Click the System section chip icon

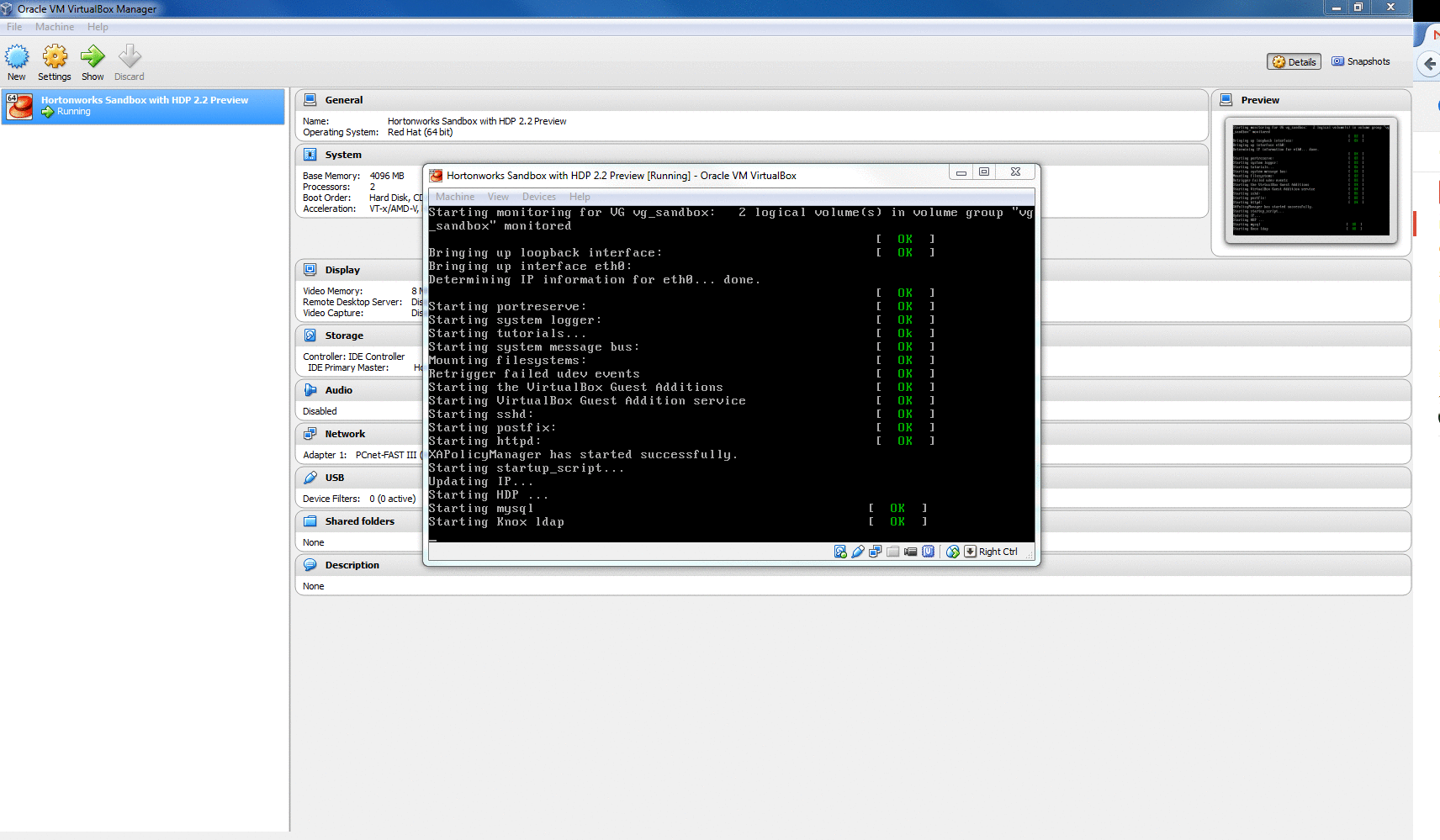point(310,155)
